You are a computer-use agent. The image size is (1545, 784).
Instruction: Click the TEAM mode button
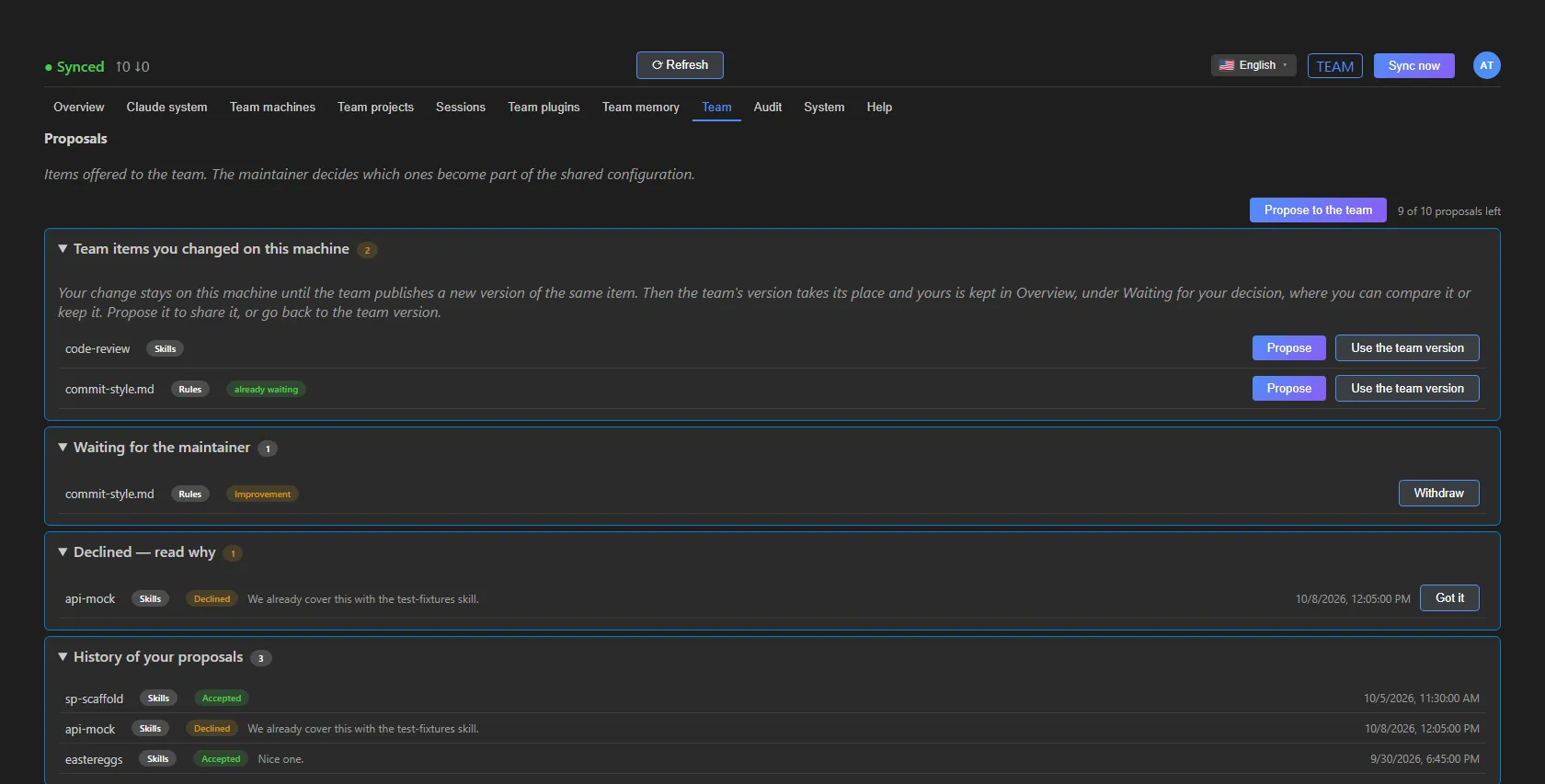[1334, 66]
